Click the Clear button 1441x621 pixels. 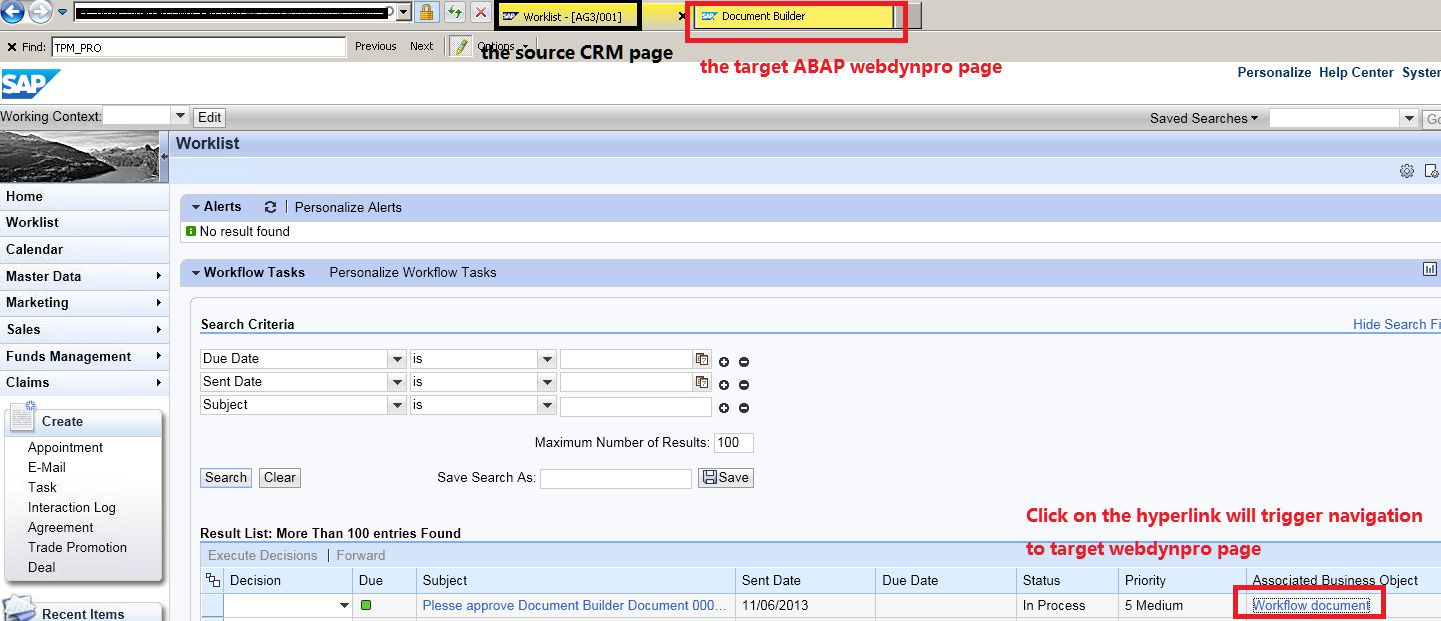[280, 478]
